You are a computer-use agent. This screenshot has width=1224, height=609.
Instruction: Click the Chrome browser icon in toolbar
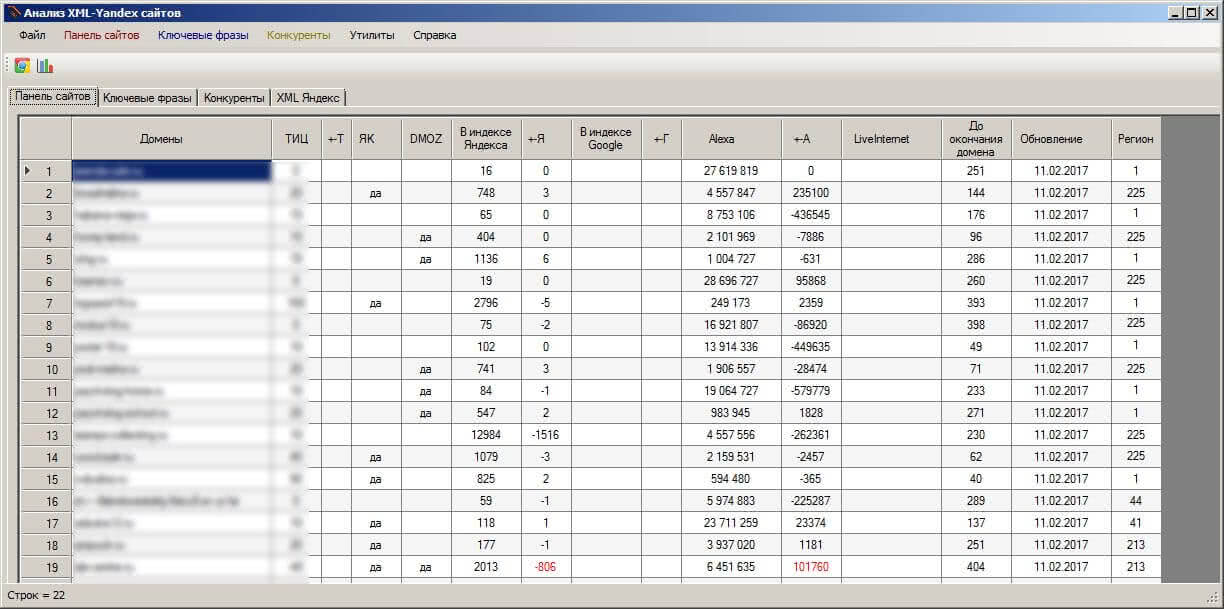[x=22, y=65]
